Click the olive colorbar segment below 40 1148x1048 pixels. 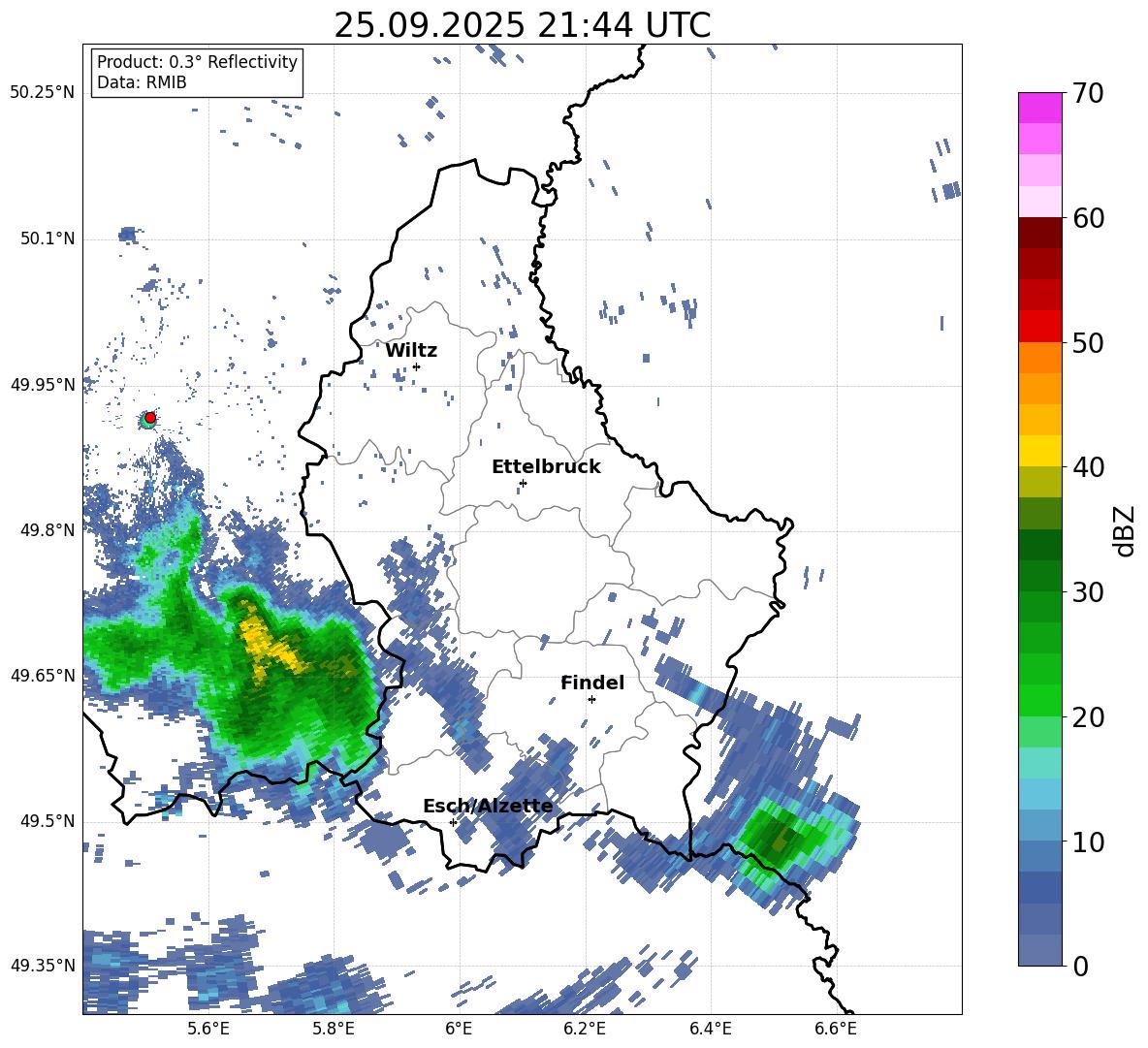tap(1039, 482)
